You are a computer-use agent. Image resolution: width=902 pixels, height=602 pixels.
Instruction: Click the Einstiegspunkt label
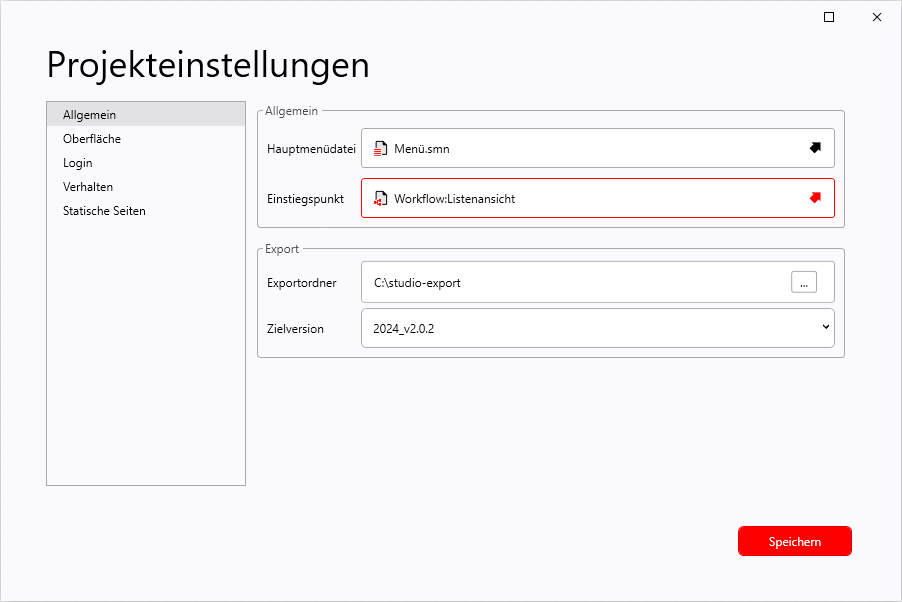pyautogui.click(x=306, y=199)
